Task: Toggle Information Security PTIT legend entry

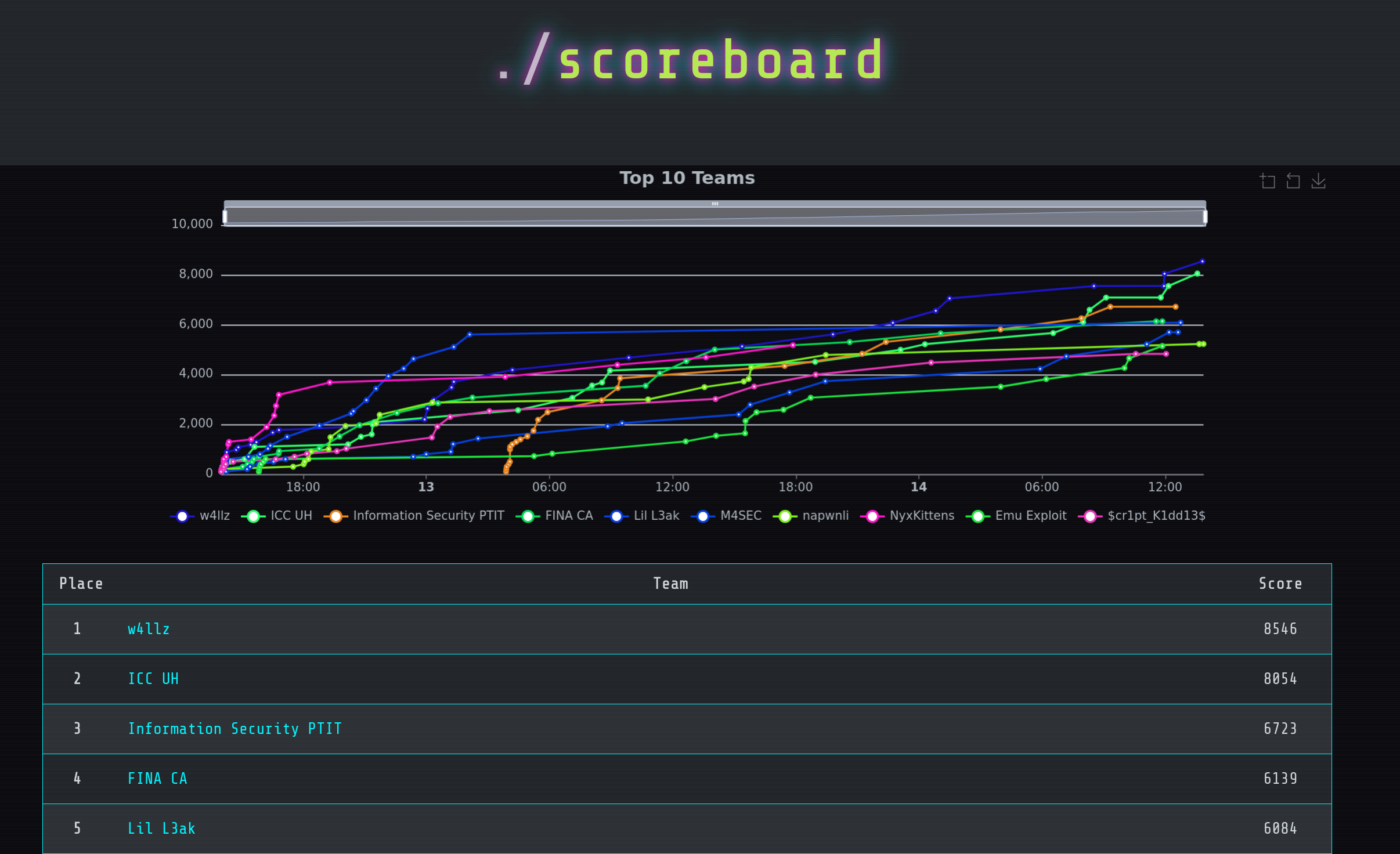Action: tap(414, 516)
